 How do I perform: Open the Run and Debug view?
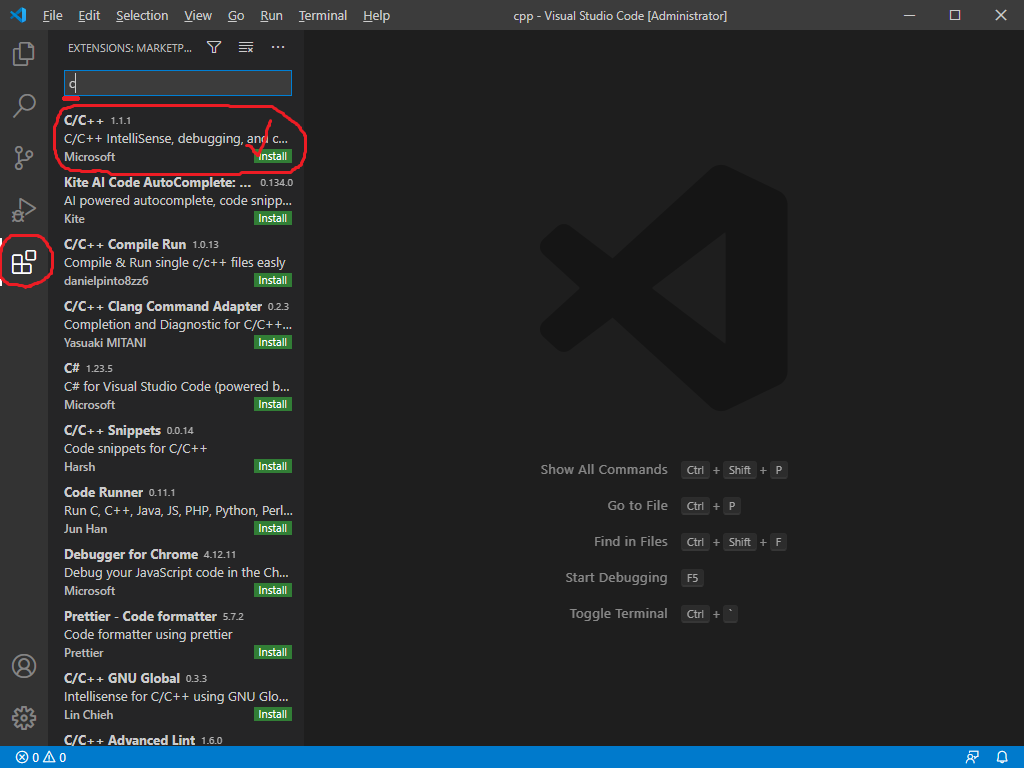24,209
